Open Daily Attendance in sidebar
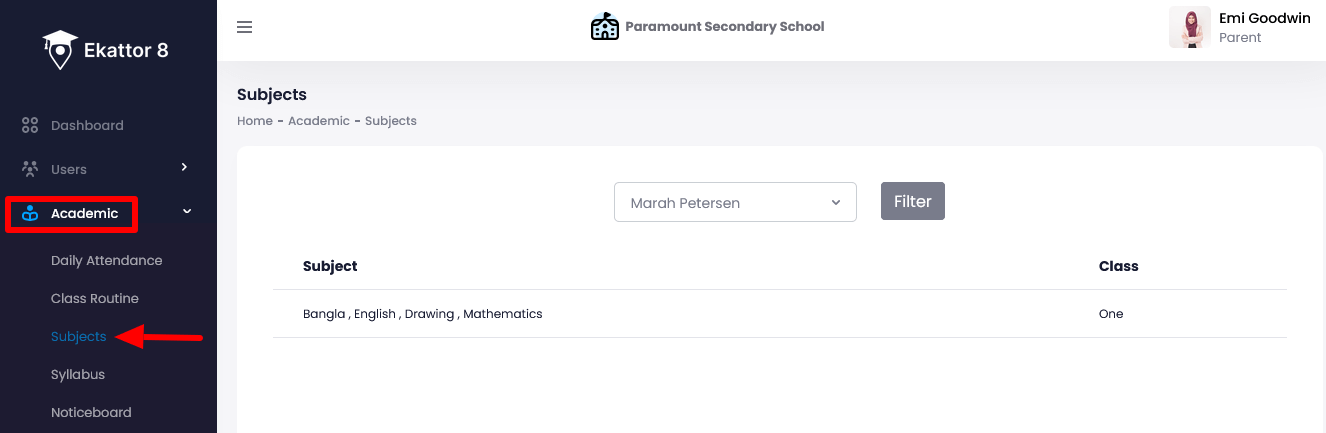The image size is (1326, 433). pyautogui.click(x=106, y=260)
